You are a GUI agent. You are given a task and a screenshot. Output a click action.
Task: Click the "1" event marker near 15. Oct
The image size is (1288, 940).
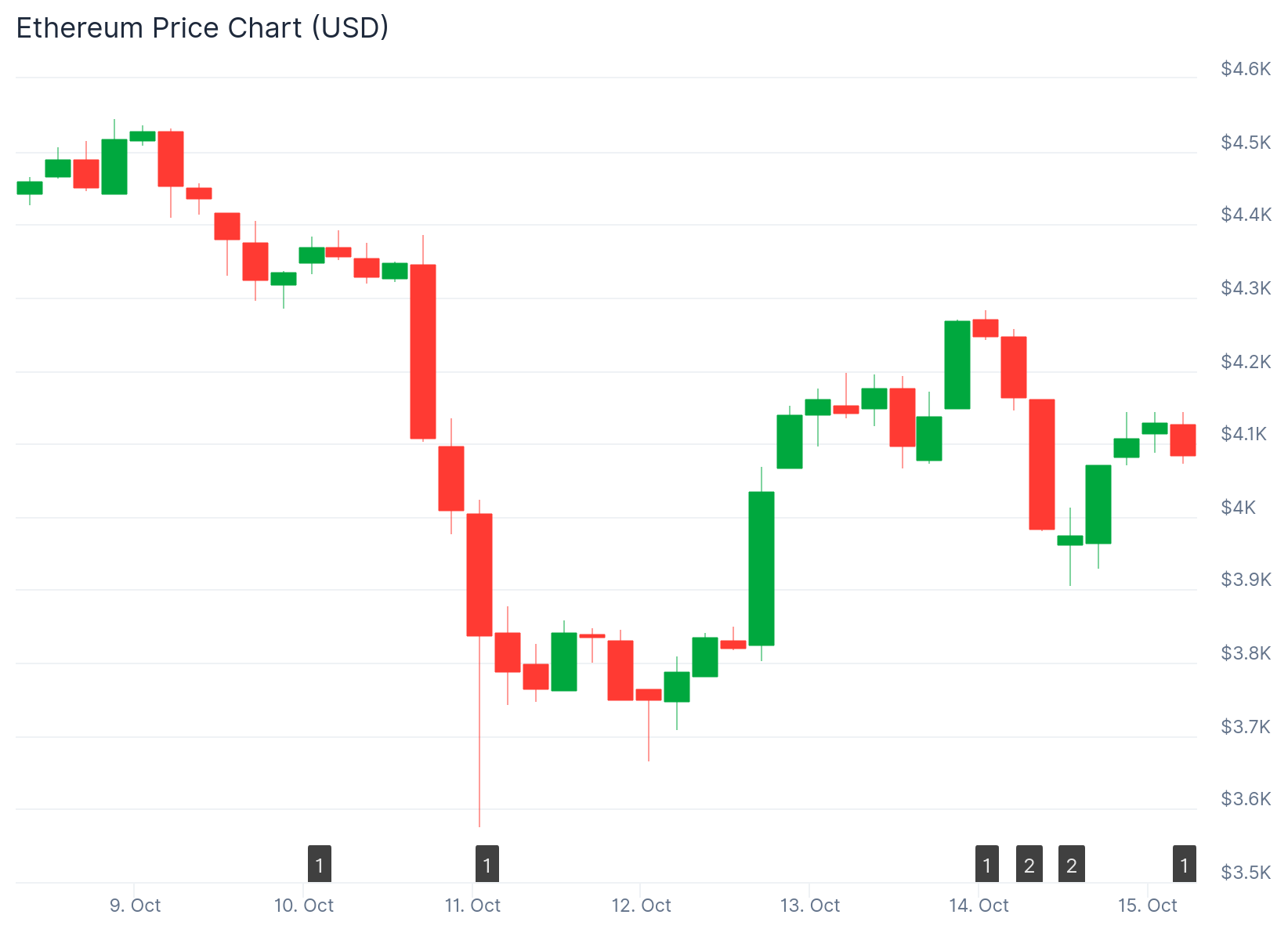[1184, 865]
